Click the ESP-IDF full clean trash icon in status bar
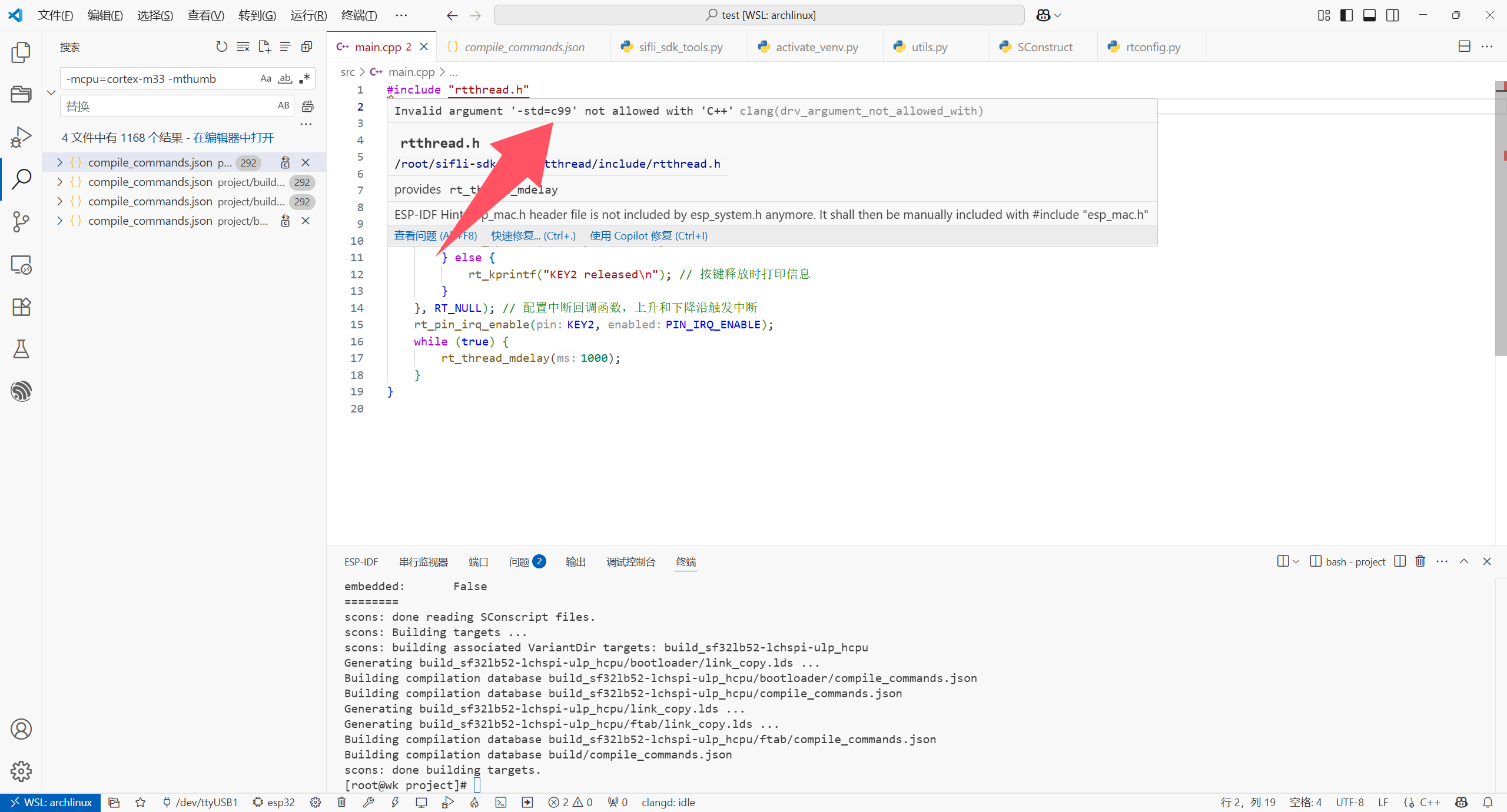The width and height of the screenshot is (1507, 812). 341,802
